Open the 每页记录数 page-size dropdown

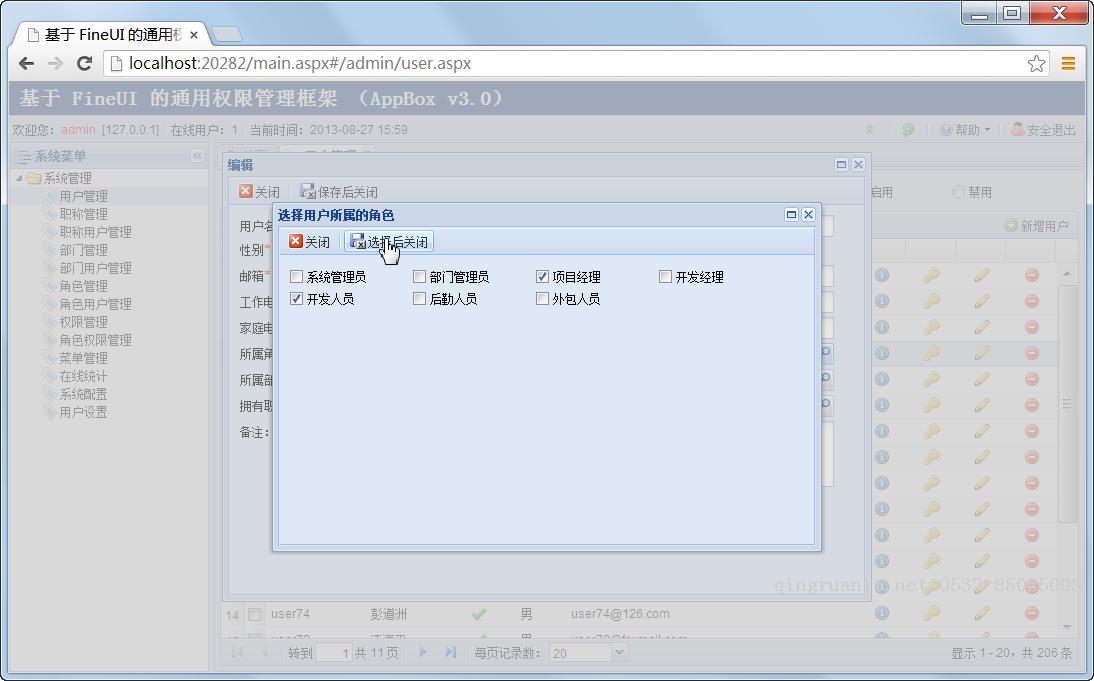click(619, 653)
